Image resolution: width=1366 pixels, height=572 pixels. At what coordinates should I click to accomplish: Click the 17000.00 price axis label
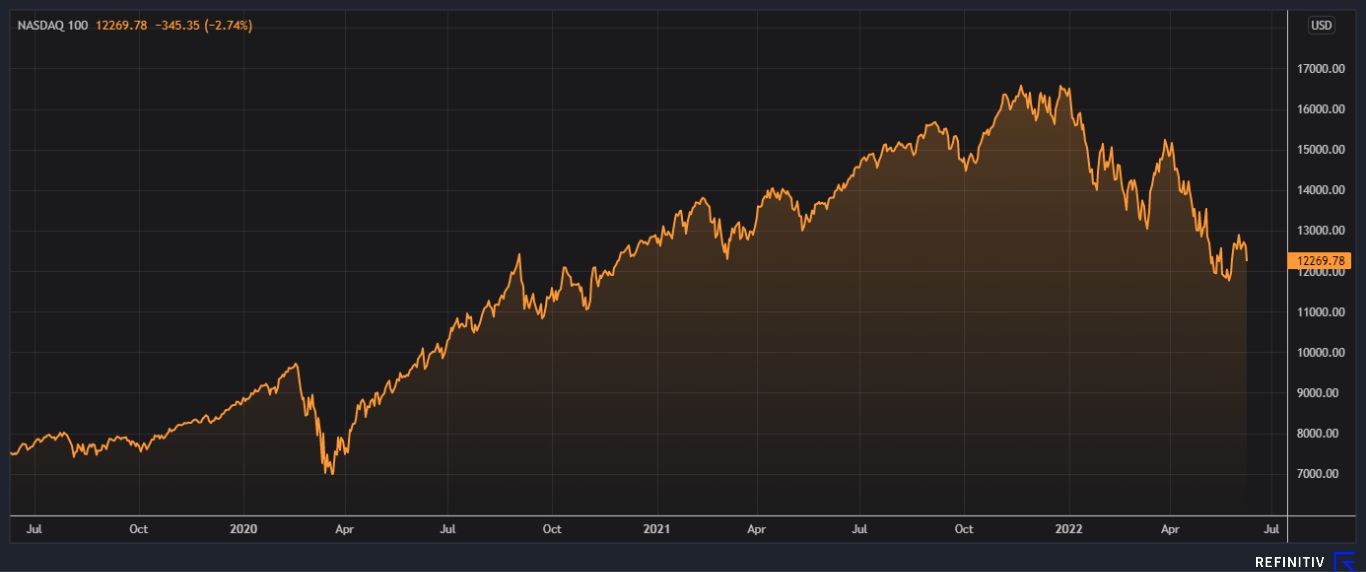(1322, 69)
